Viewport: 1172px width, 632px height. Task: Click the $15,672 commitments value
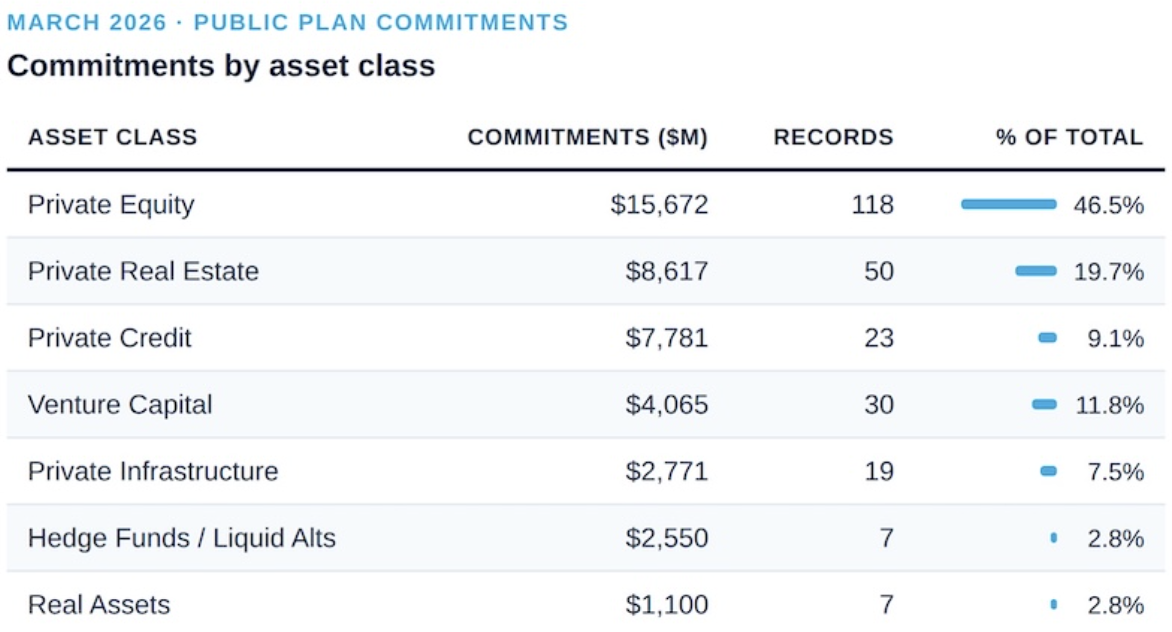(659, 205)
